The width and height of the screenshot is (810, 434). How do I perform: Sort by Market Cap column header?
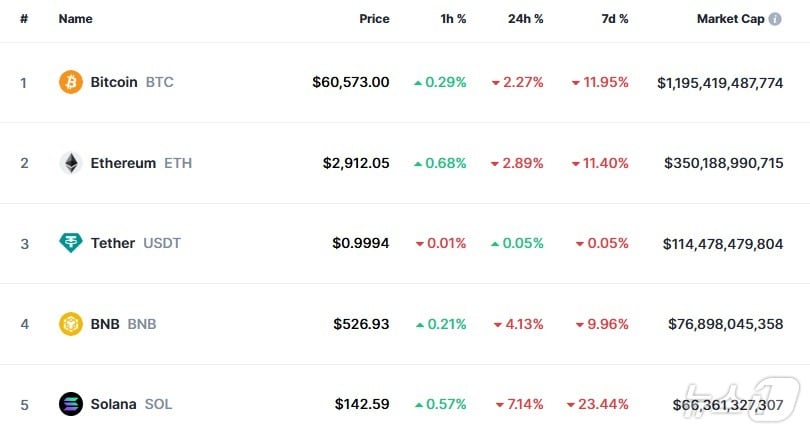pos(730,19)
